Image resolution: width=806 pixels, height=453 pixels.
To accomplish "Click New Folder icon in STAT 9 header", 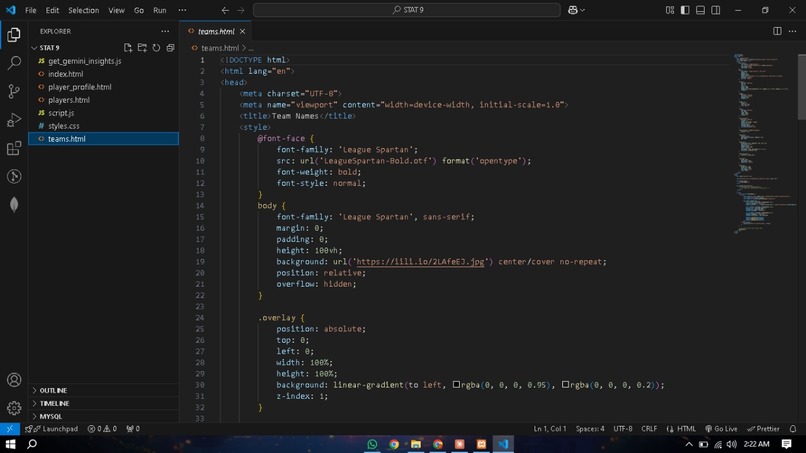I will coord(142,48).
